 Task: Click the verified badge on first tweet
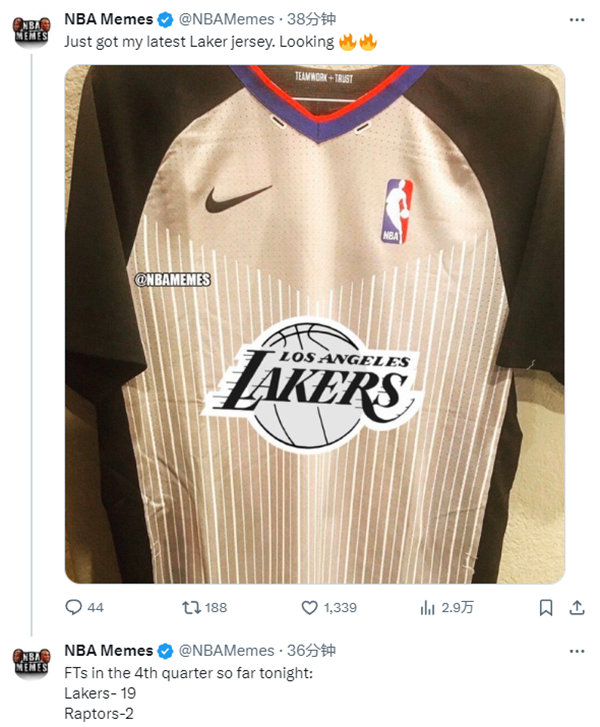[x=166, y=18]
